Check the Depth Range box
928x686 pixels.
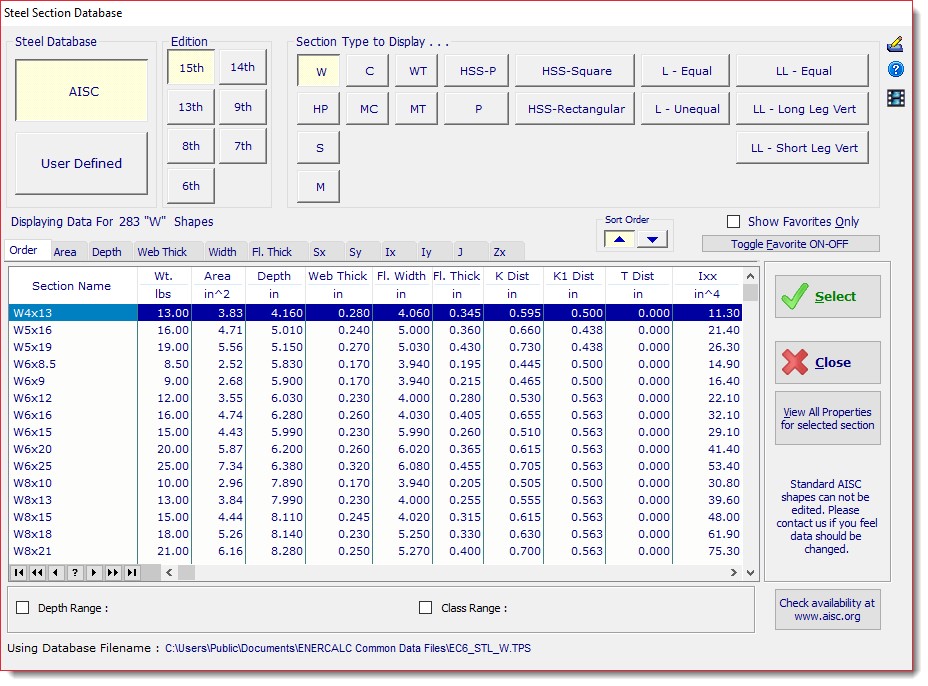point(22,608)
